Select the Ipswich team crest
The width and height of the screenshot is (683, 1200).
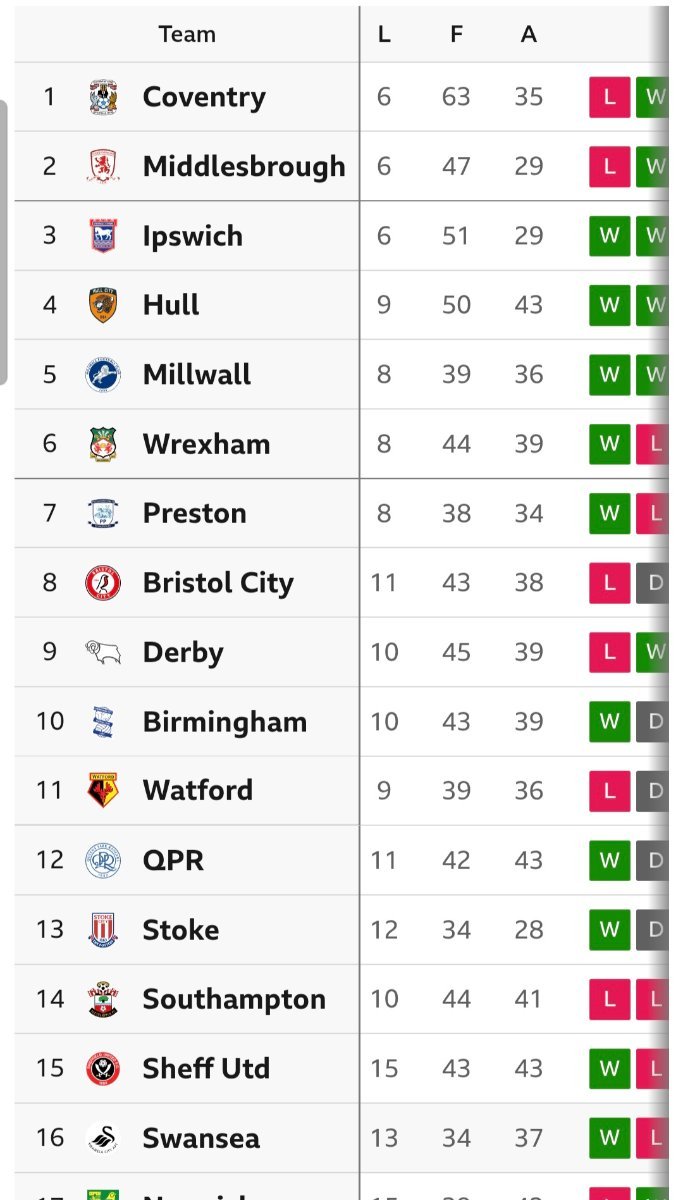(103, 236)
